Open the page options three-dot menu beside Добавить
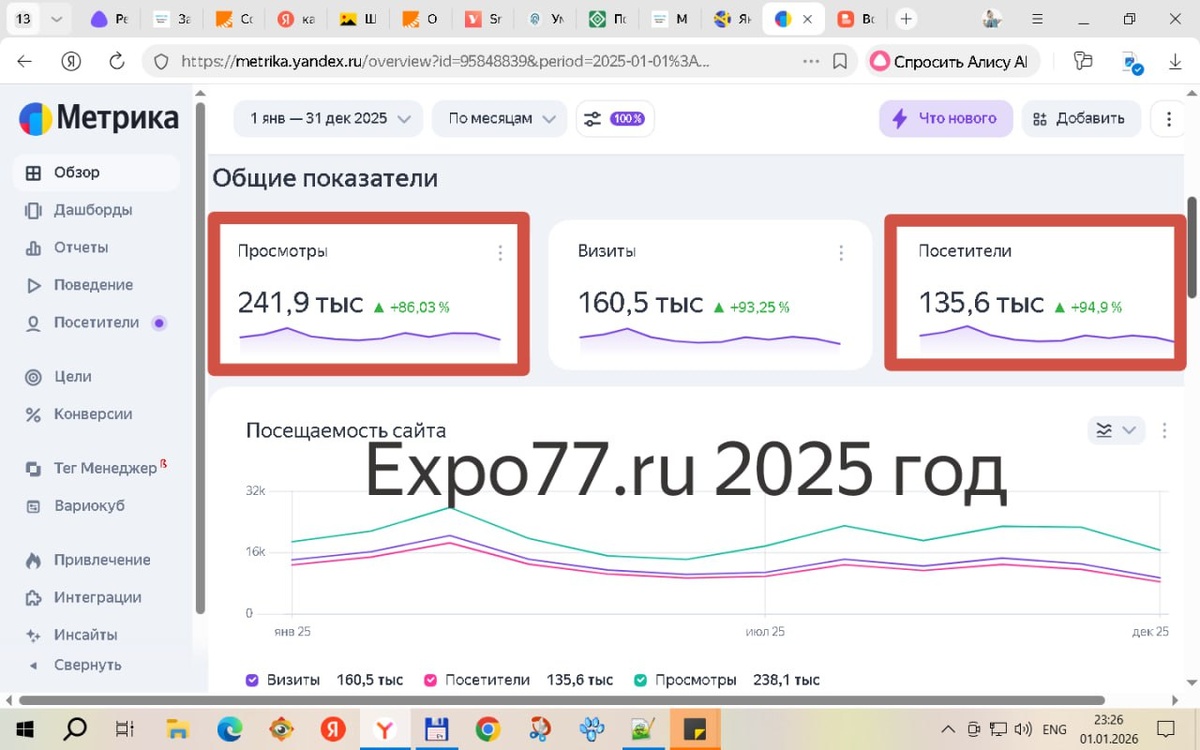Screen dimensions: 1200x750 [x=1168, y=119]
